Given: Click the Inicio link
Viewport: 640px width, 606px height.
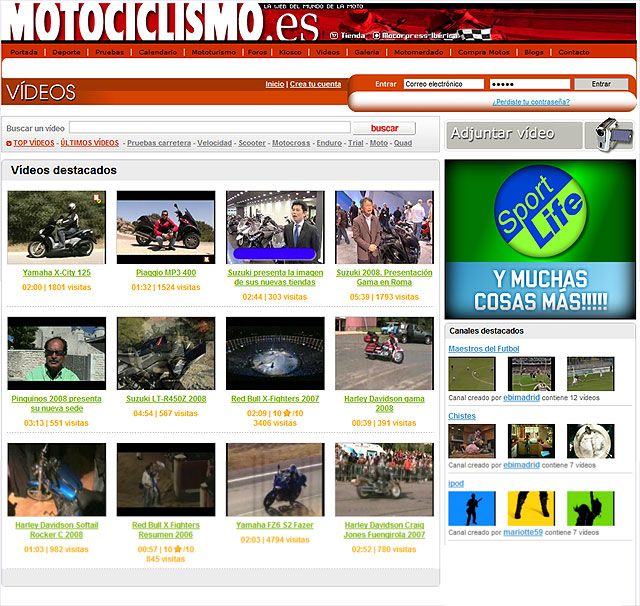Looking at the screenshot, I should (275, 84).
